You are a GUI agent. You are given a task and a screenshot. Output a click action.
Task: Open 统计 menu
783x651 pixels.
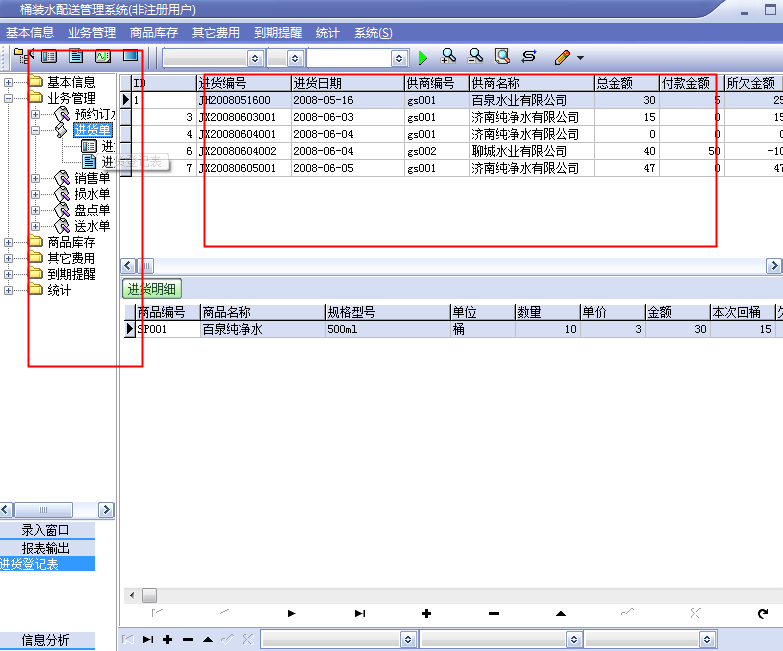tap(328, 32)
